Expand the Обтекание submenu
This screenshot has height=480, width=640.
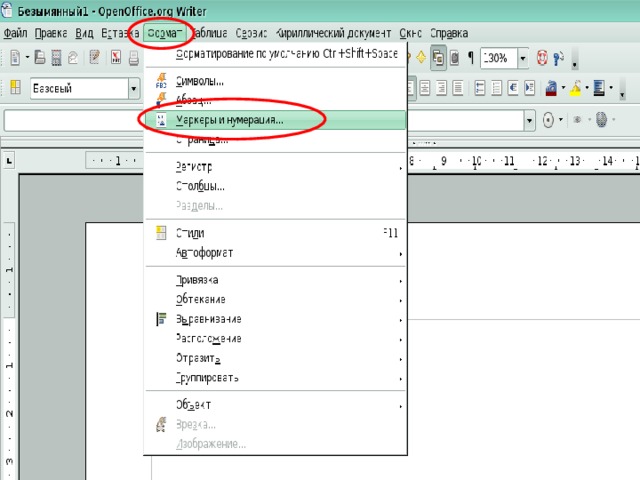point(276,300)
